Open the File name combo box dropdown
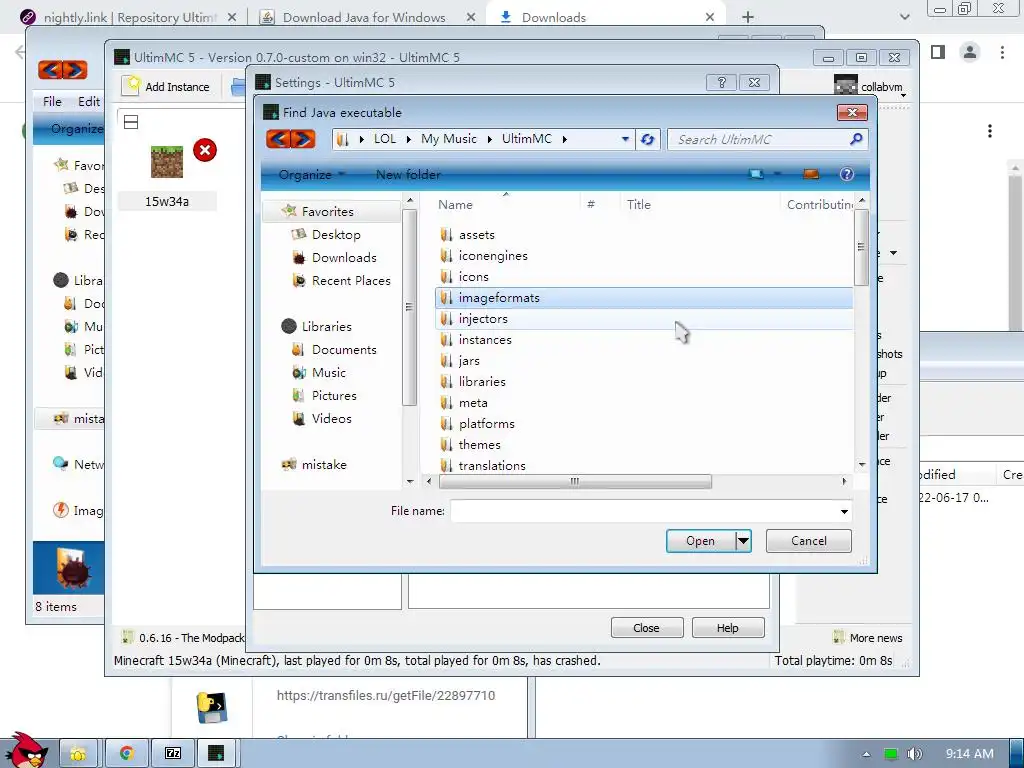Viewport: 1024px width, 768px height. tap(844, 511)
